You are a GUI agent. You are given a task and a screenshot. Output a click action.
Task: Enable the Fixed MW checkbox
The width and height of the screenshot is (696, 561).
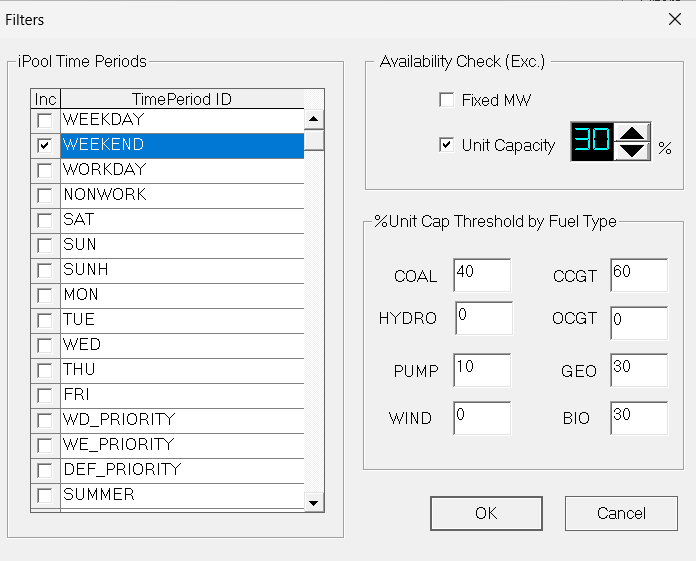click(446, 100)
